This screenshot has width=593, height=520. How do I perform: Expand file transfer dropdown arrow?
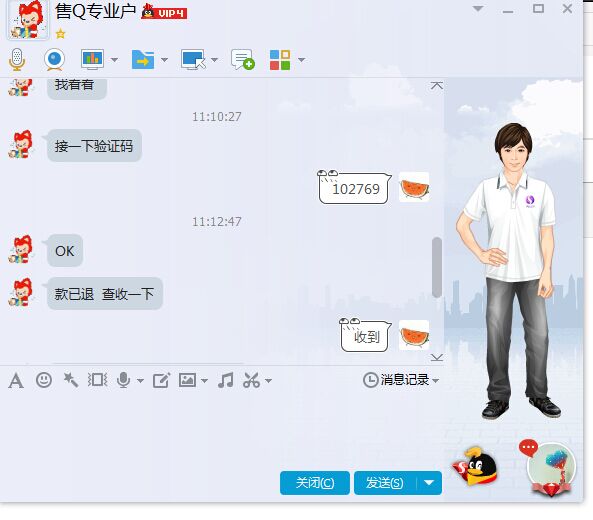[x=164, y=60]
